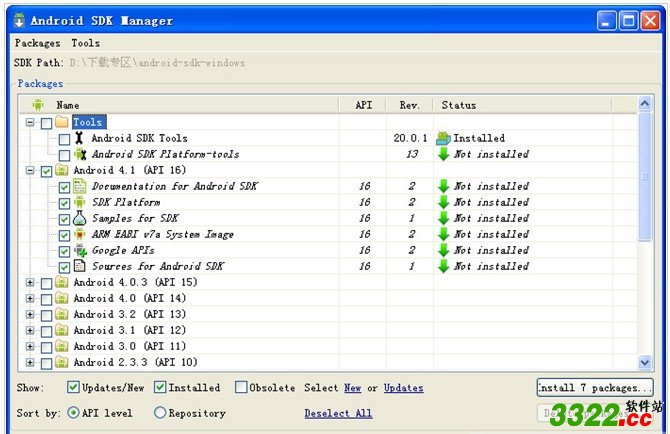The width and height of the screenshot is (670, 434).
Task: Select Sort by API level radio button
Action: click(73, 413)
